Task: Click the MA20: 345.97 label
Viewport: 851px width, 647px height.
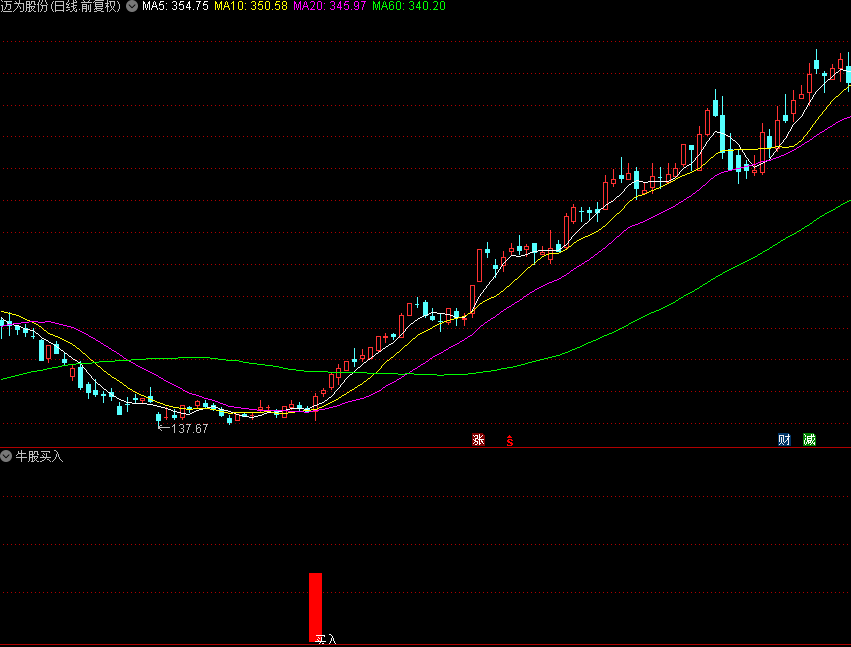Action: (330, 6)
